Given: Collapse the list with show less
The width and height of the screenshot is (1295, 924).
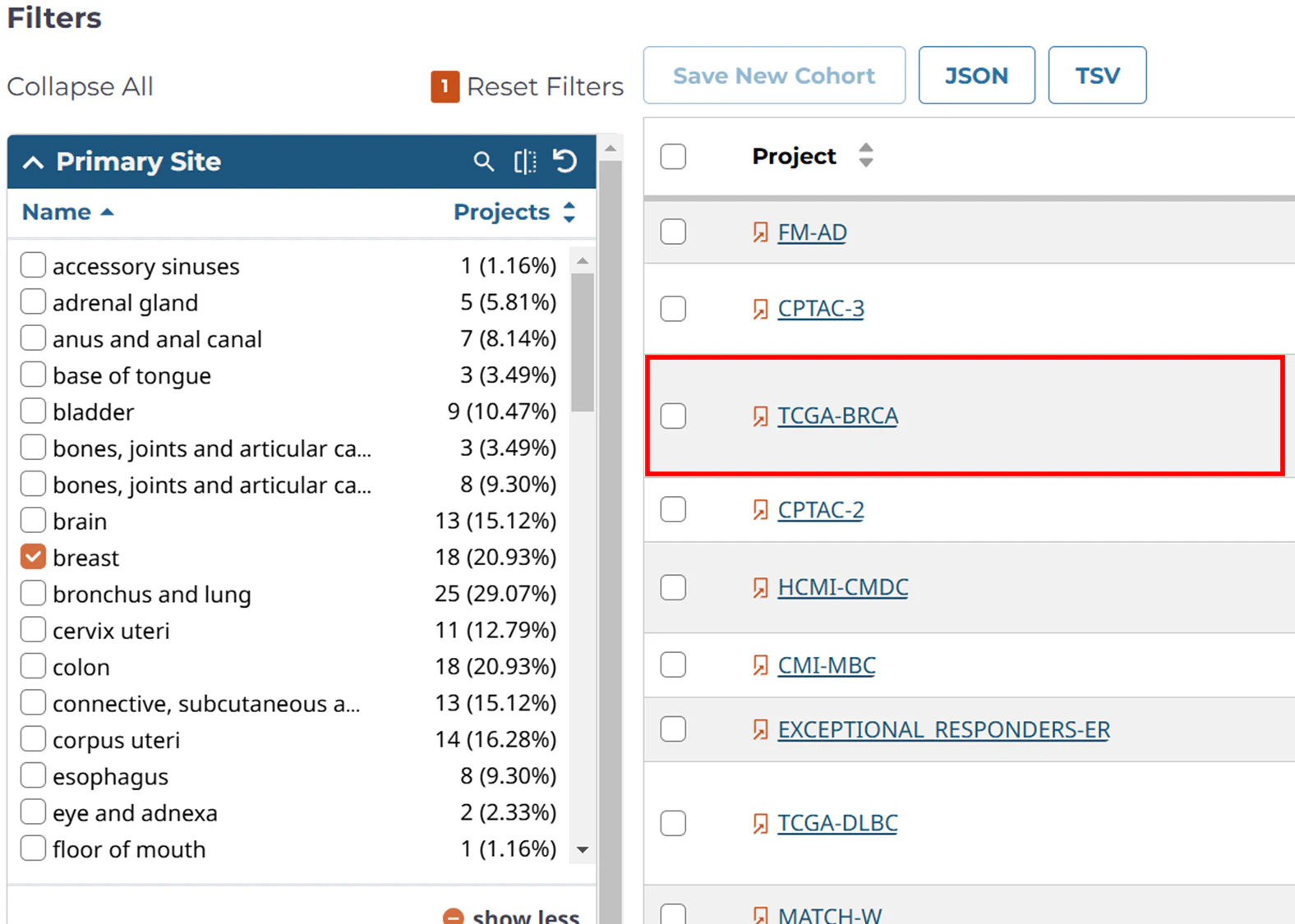Looking at the screenshot, I should [x=511, y=916].
